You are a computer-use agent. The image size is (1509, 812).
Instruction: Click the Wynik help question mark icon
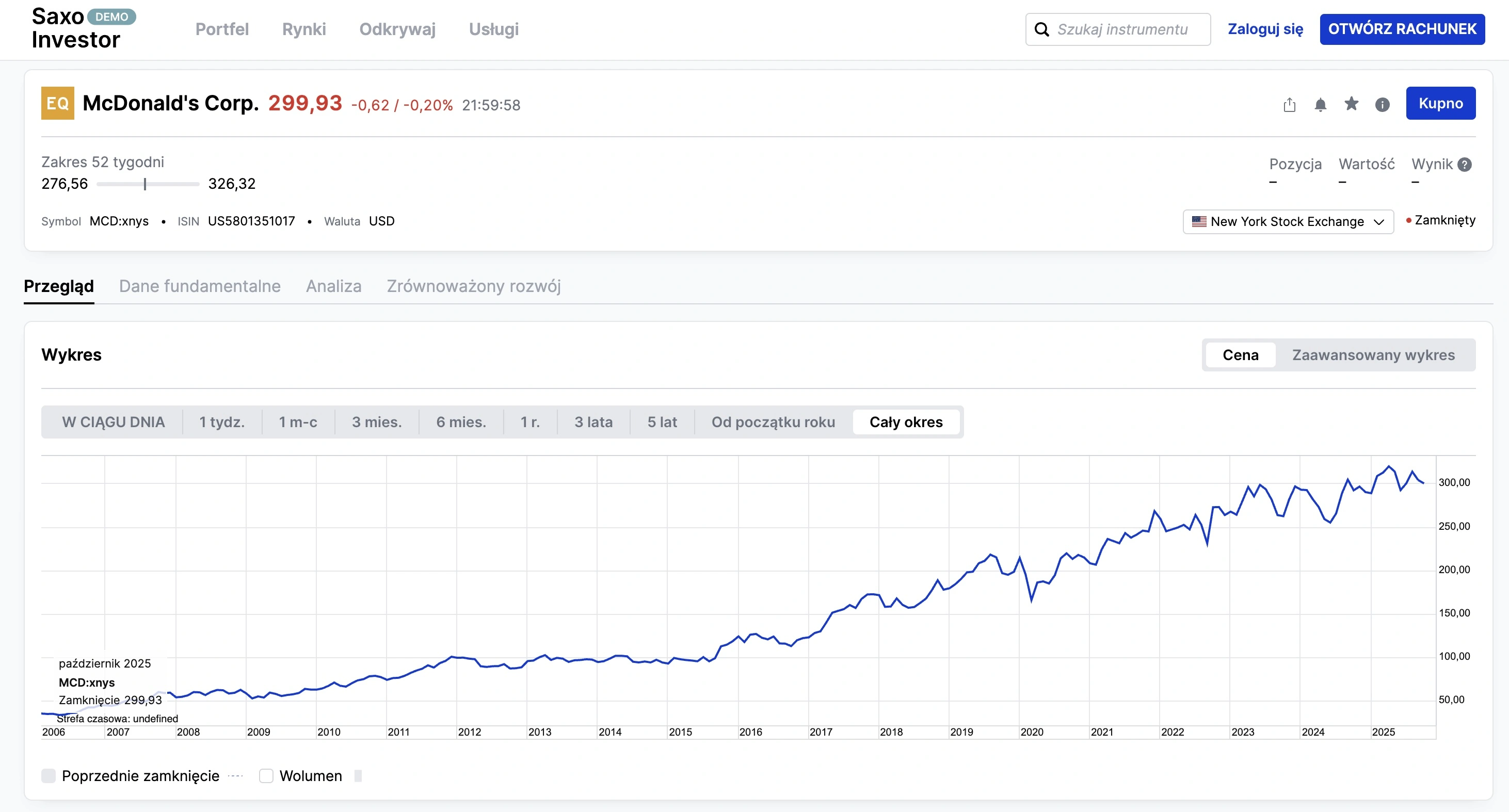pos(1465,165)
